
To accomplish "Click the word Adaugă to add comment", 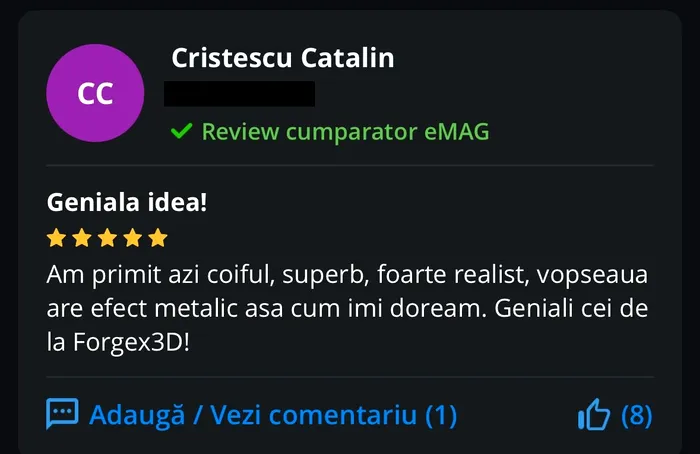I will pos(137,415).
